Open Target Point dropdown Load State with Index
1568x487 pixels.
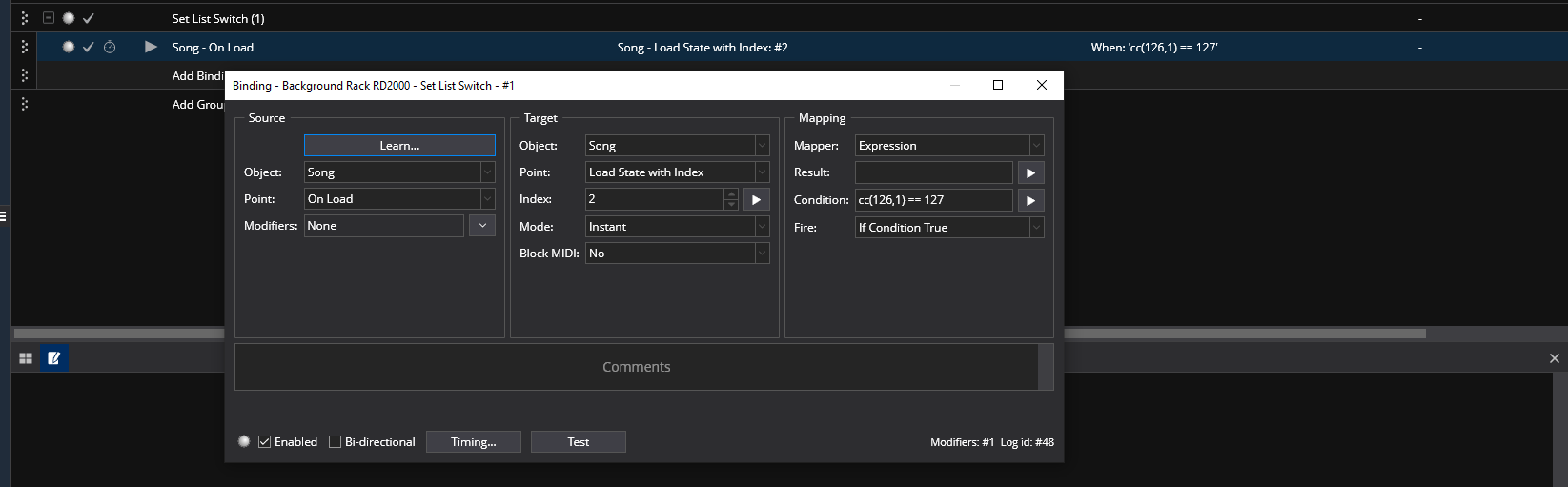click(x=762, y=172)
